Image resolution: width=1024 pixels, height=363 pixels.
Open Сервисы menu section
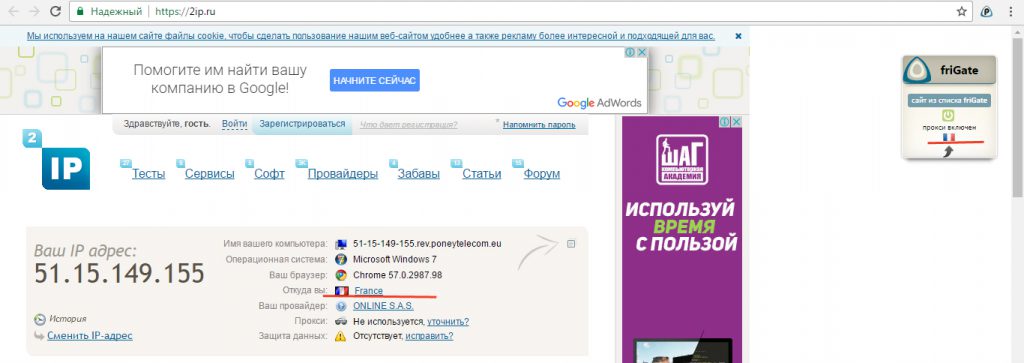tap(210, 174)
